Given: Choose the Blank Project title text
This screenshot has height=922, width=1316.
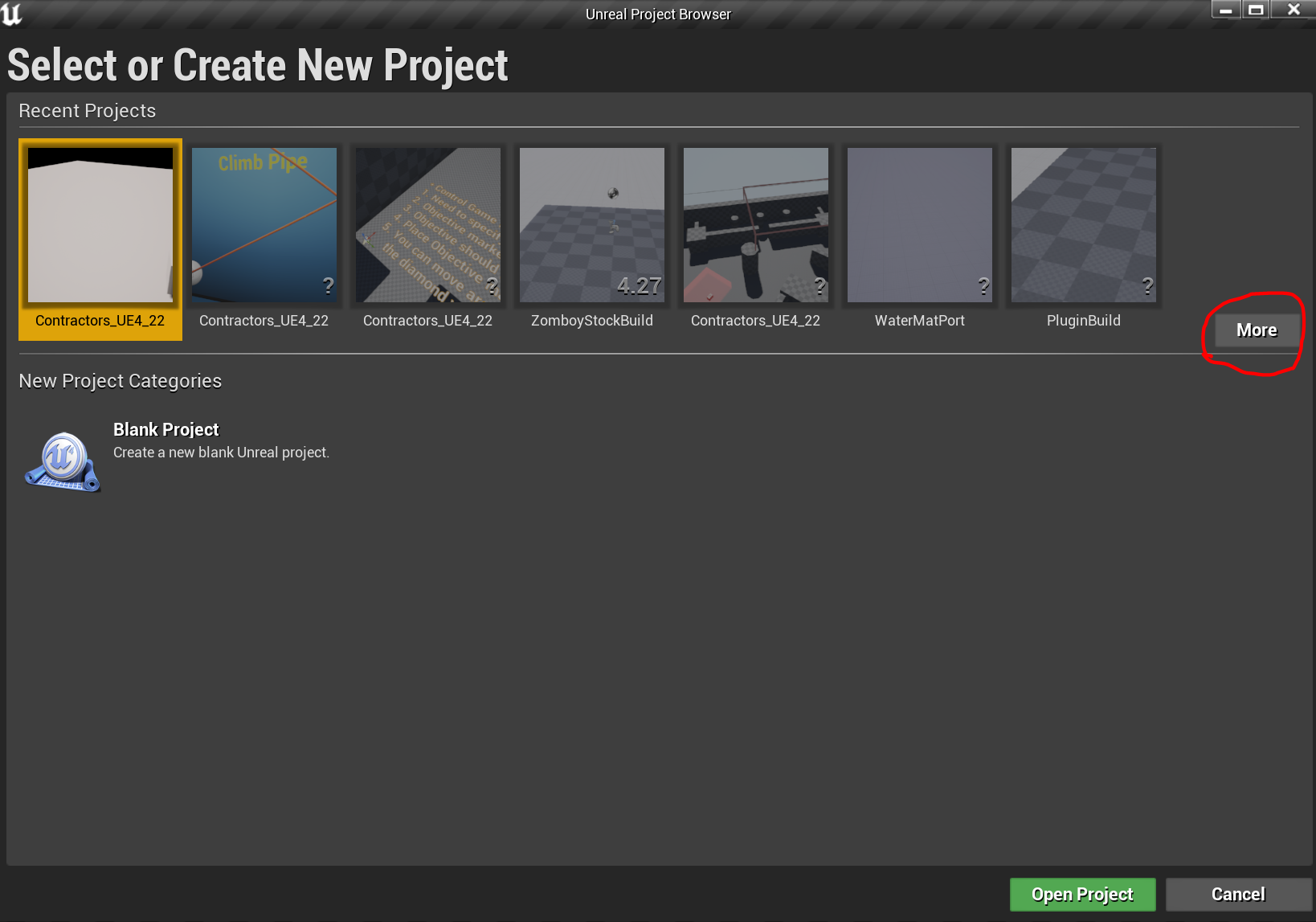Looking at the screenshot, I should pos(166,429).
